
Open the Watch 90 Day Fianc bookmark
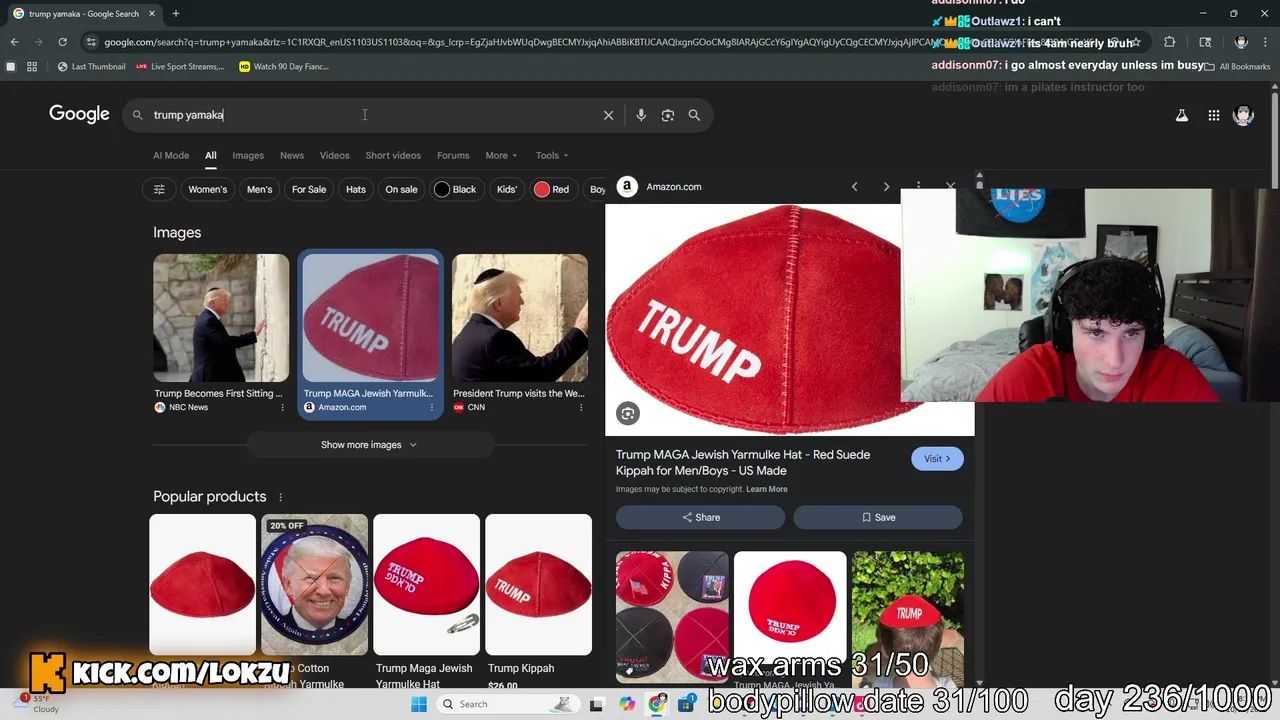tap(284, 67)
